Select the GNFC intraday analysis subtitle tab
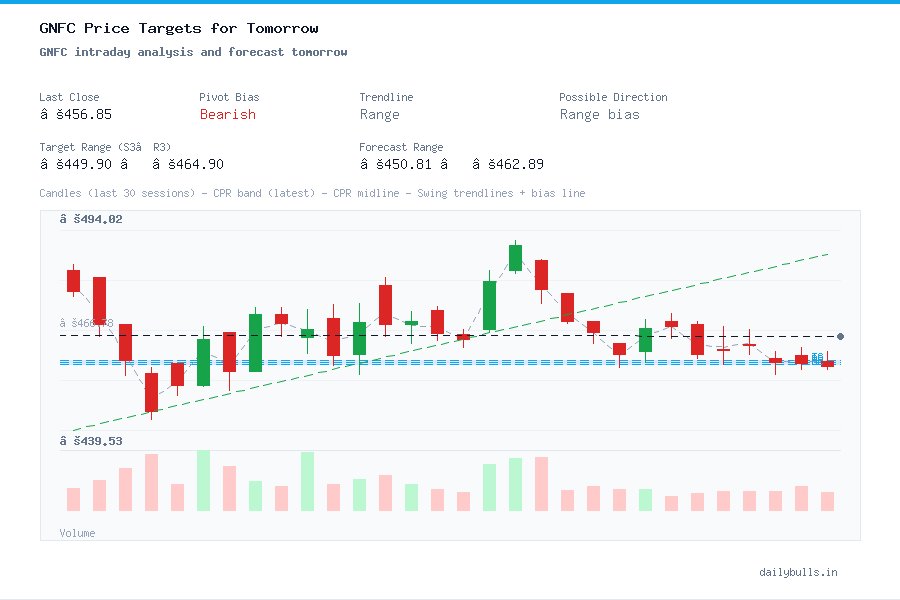Screen dimensions: 900x600 tap(195, 52)
